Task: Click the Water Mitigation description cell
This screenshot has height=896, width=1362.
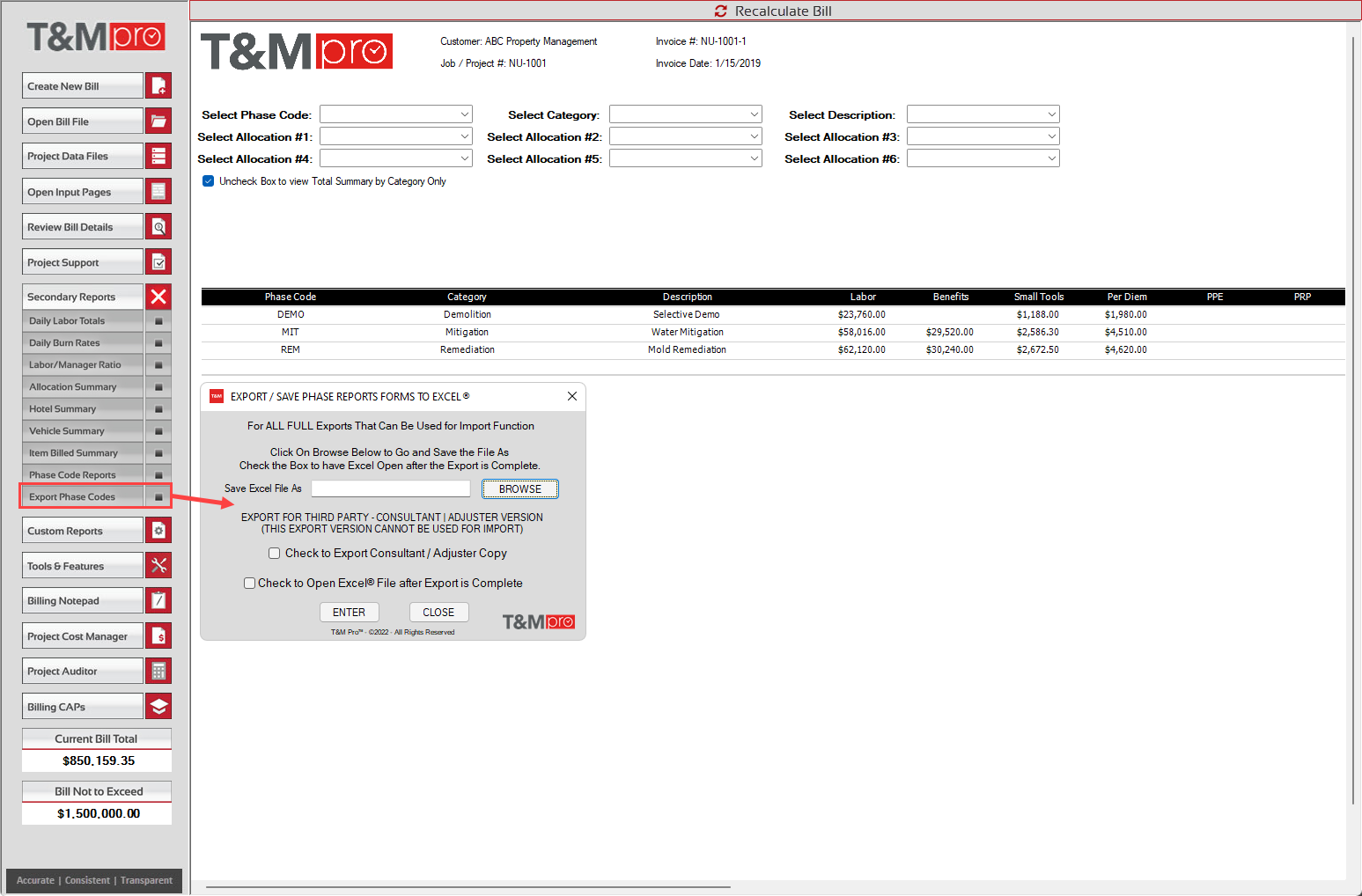Action: (x=688, y=332)
